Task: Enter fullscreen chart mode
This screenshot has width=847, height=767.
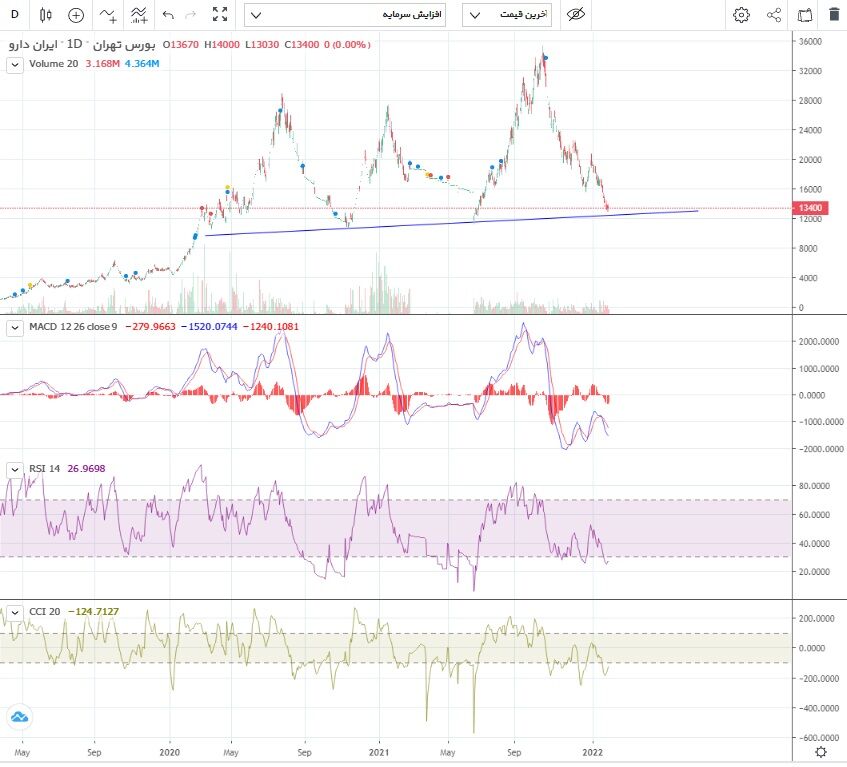Action: click(220, 15)
